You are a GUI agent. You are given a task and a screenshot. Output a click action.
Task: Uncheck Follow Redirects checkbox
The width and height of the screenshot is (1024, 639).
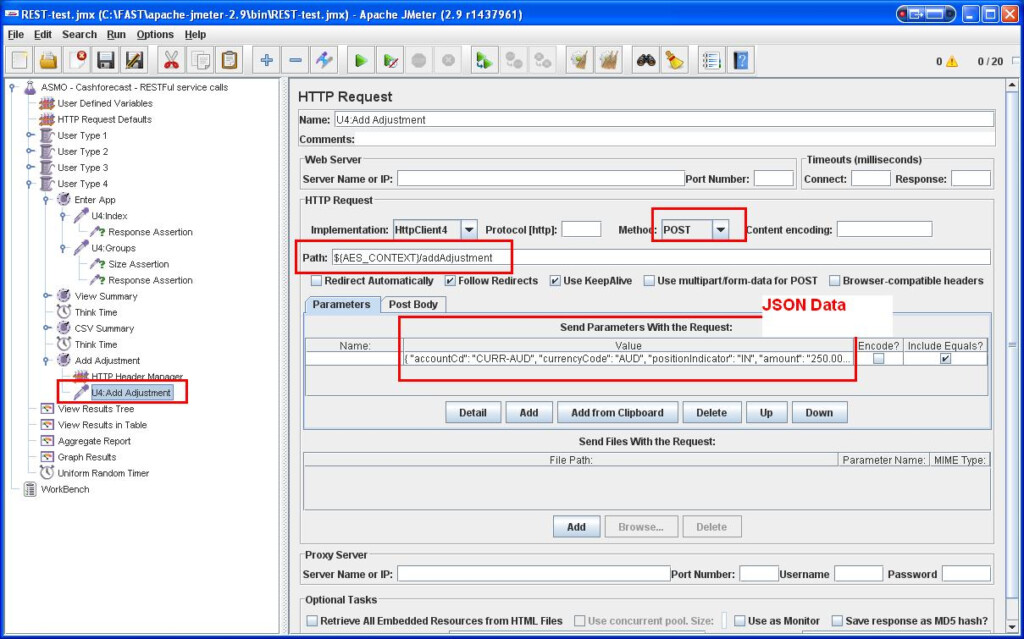click(450, 281)
